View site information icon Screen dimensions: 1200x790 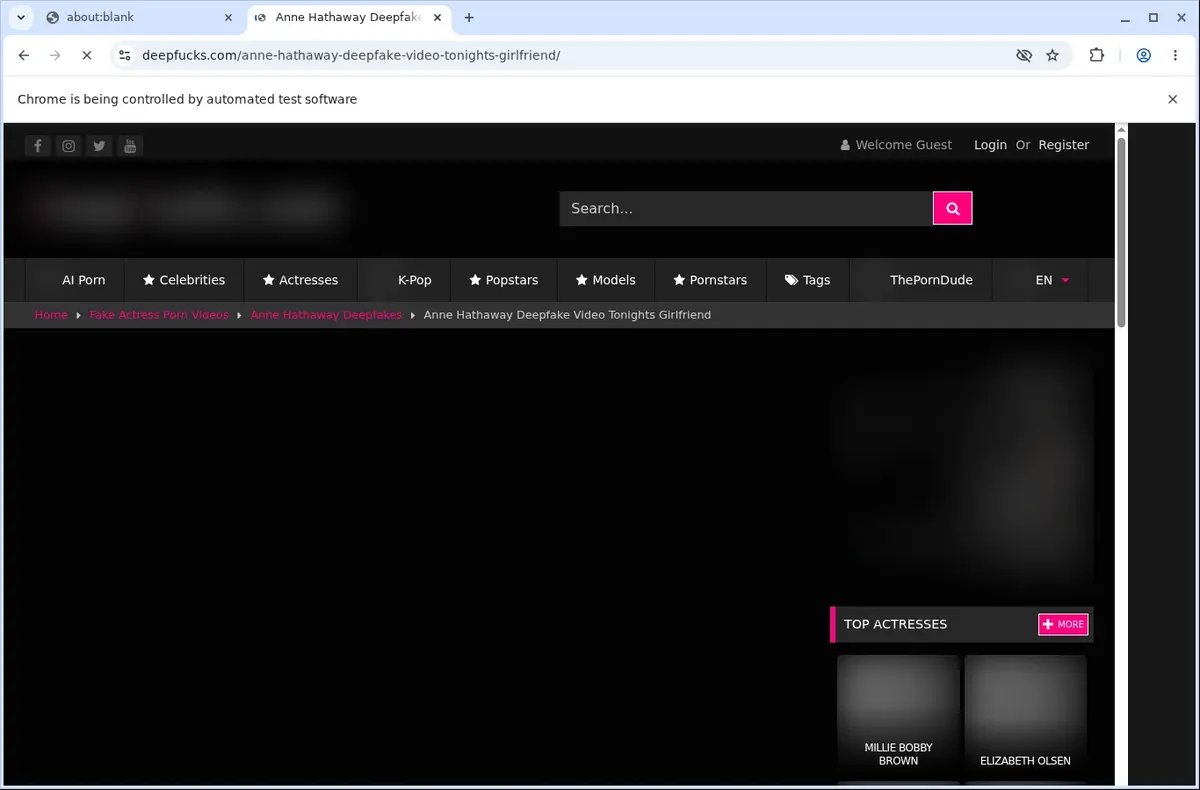tap(124, 56)
